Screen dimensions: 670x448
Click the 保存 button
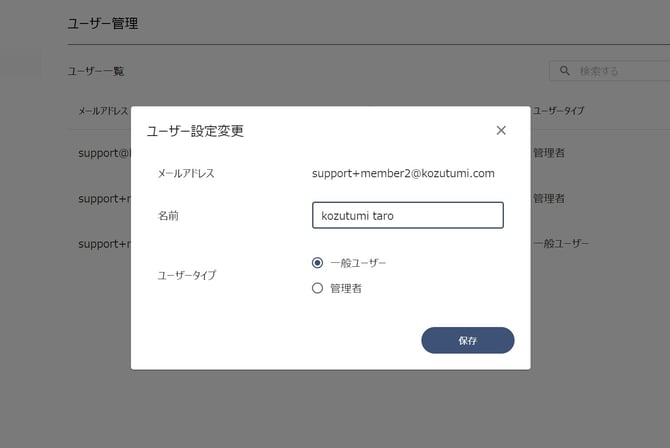467,340
